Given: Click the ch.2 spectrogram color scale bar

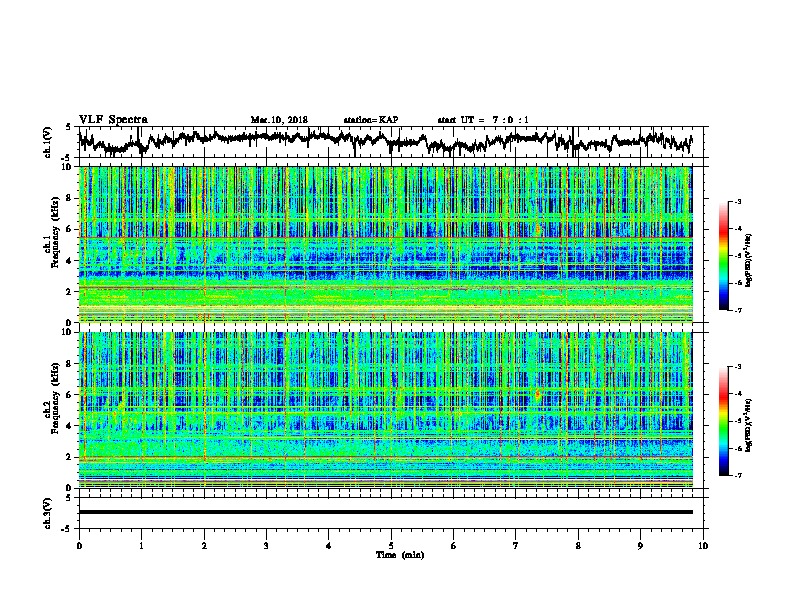Looking at the screenshot, I should click(x=723, y=421).
